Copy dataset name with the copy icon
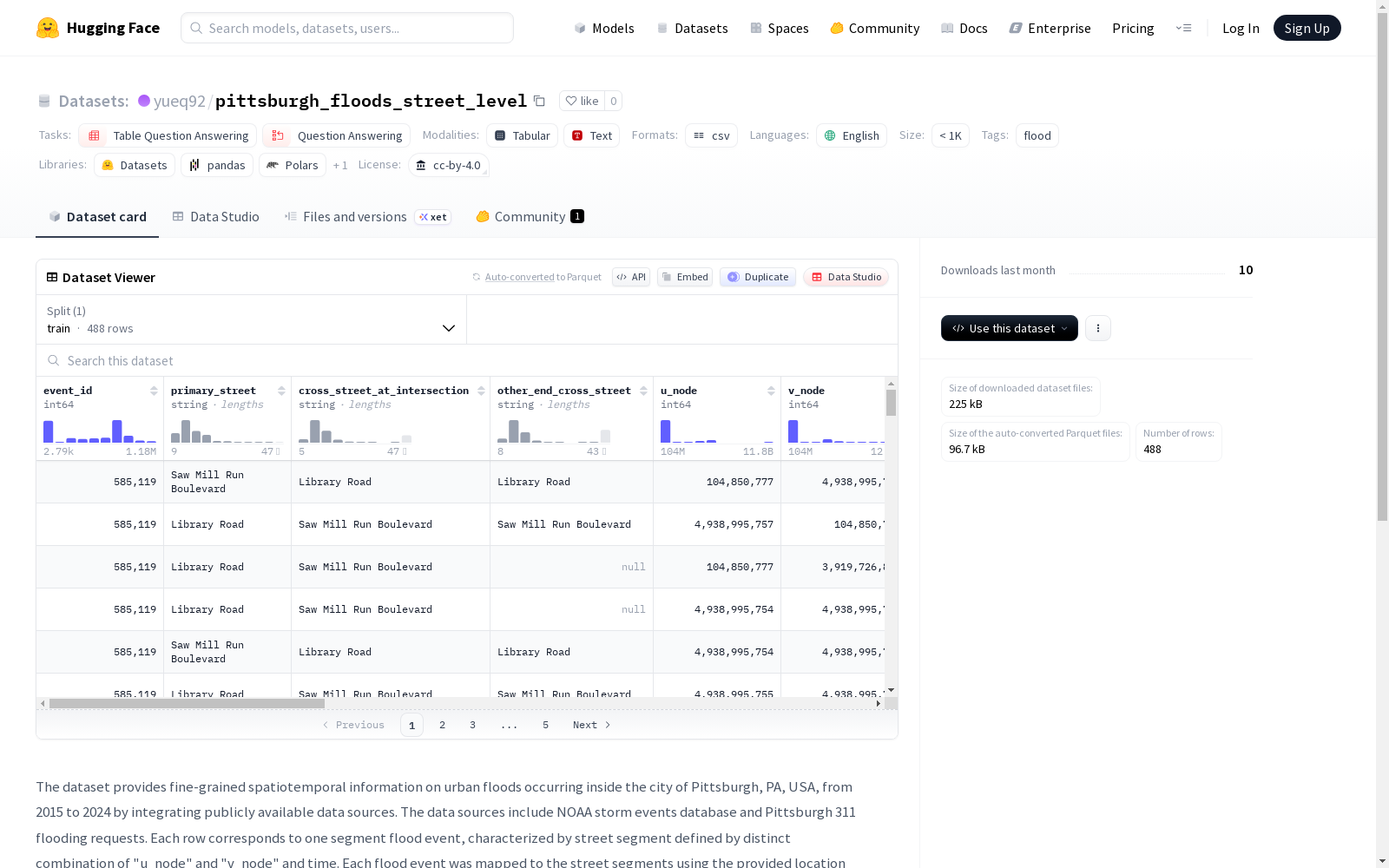The height and width of the screenshot is (868, 1389). coord(539,101)
